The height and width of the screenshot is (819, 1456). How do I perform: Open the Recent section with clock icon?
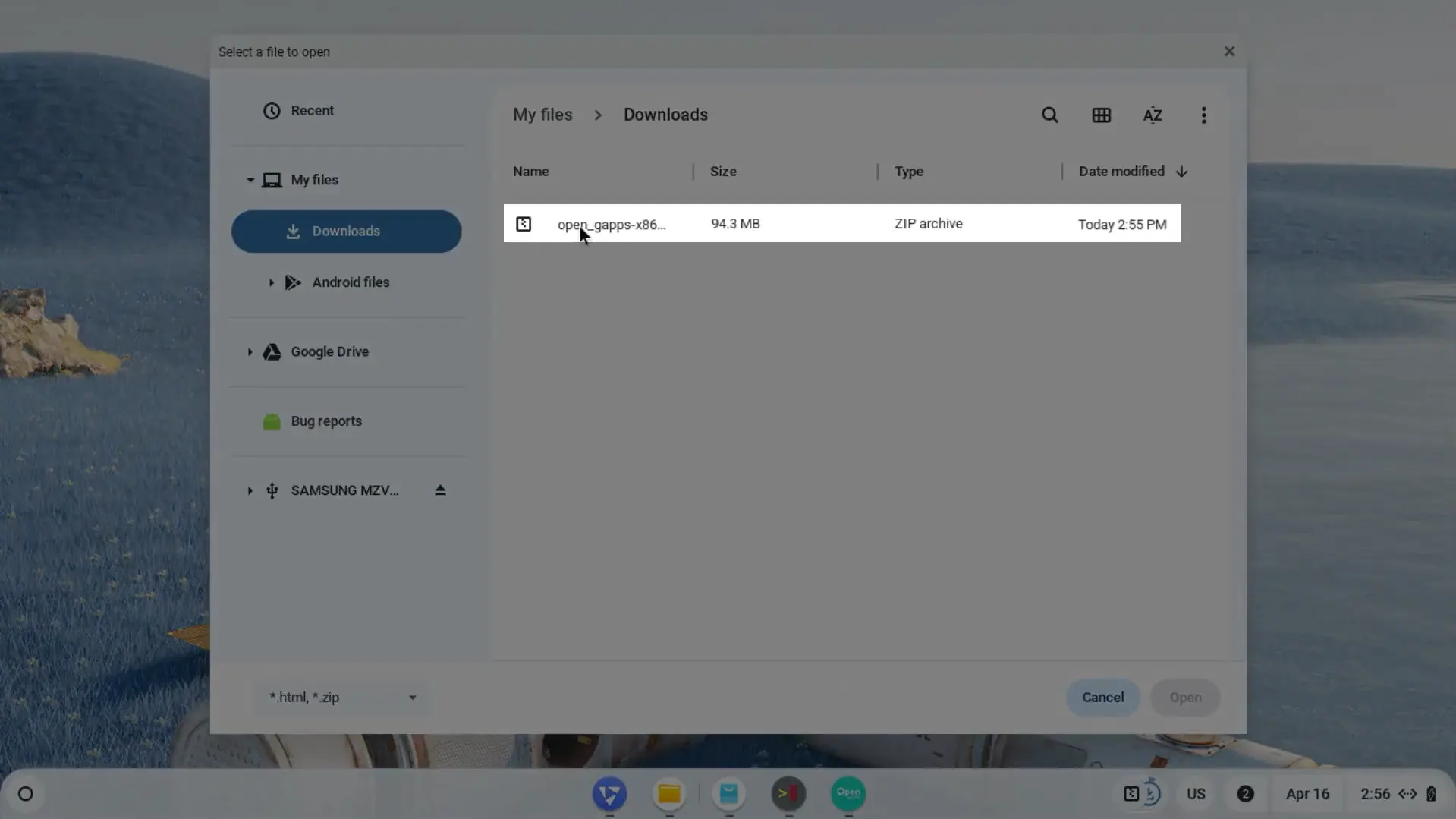[310, 110]
